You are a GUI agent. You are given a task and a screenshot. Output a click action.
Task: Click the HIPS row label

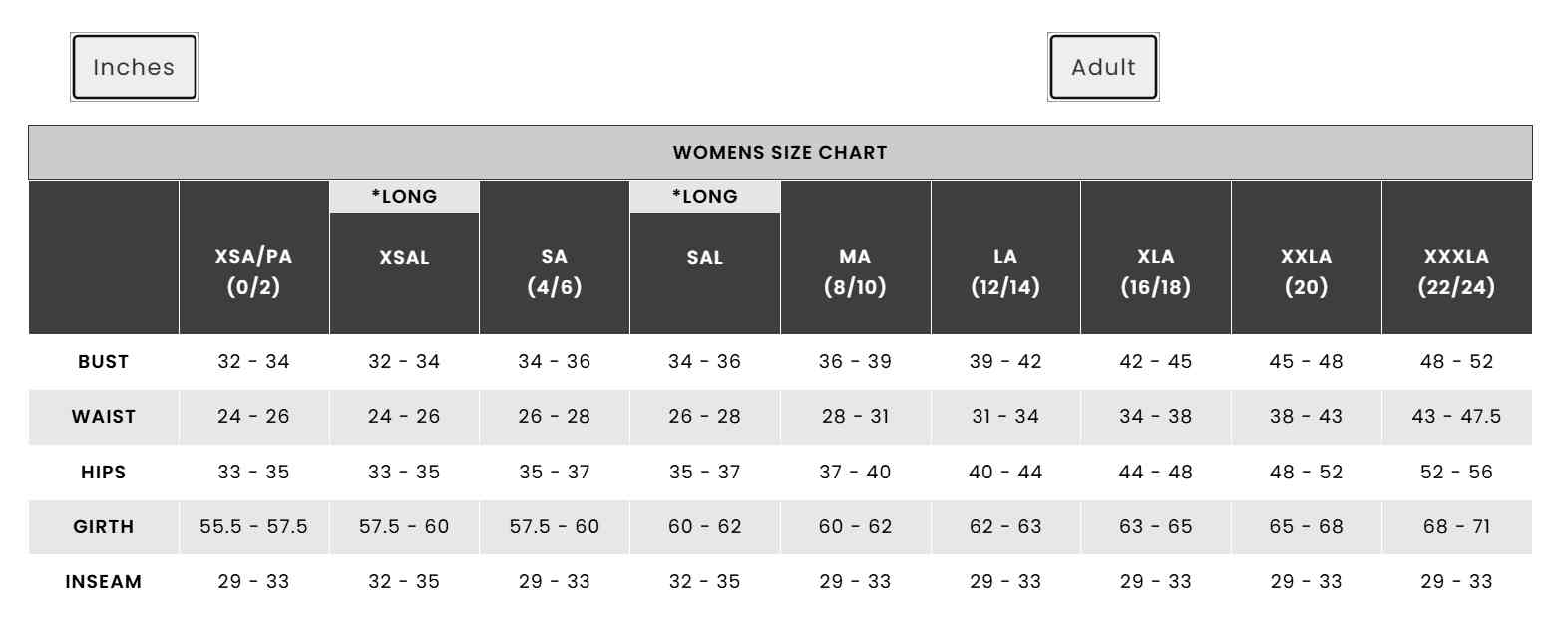104,472
